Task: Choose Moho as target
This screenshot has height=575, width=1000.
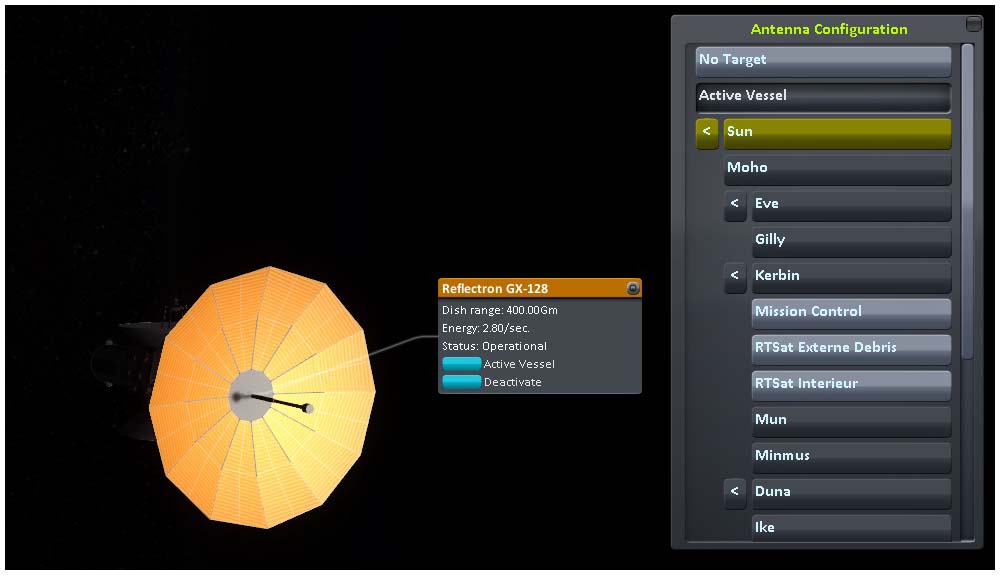Action: pyautogui.click(x=837, y=168)
